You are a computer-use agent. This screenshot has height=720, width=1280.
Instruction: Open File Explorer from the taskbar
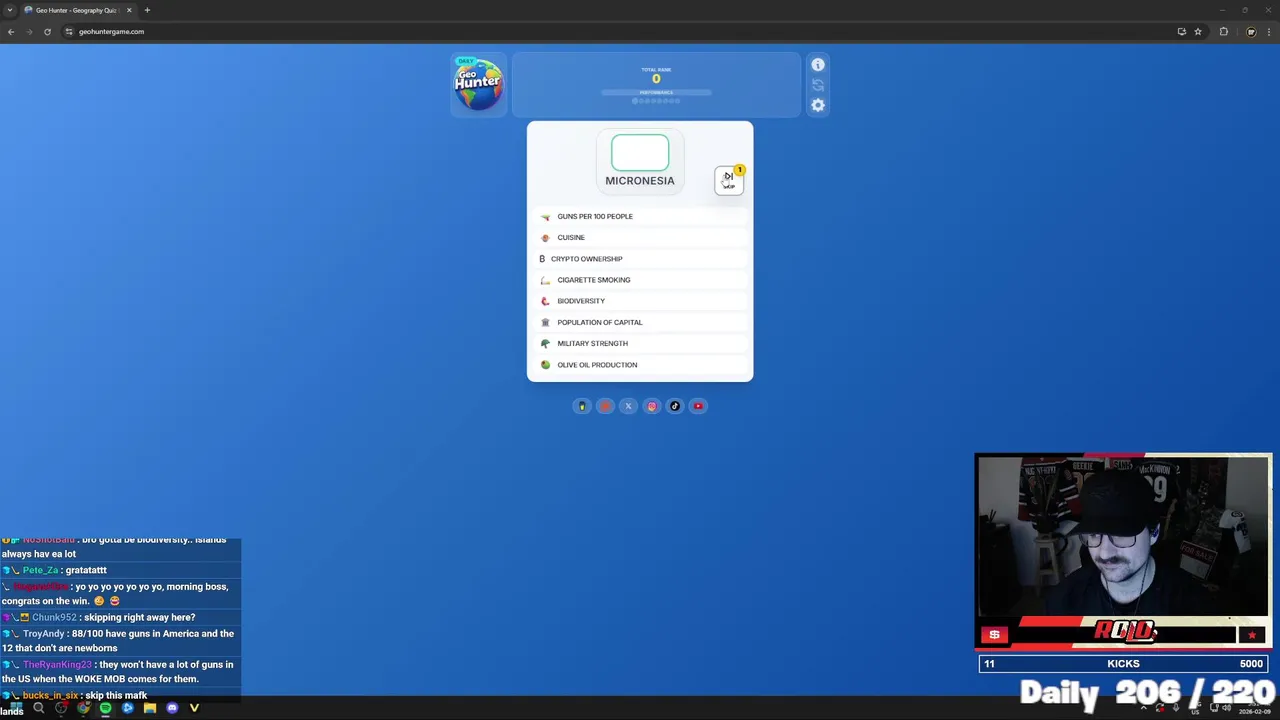(x=150, y=708)
